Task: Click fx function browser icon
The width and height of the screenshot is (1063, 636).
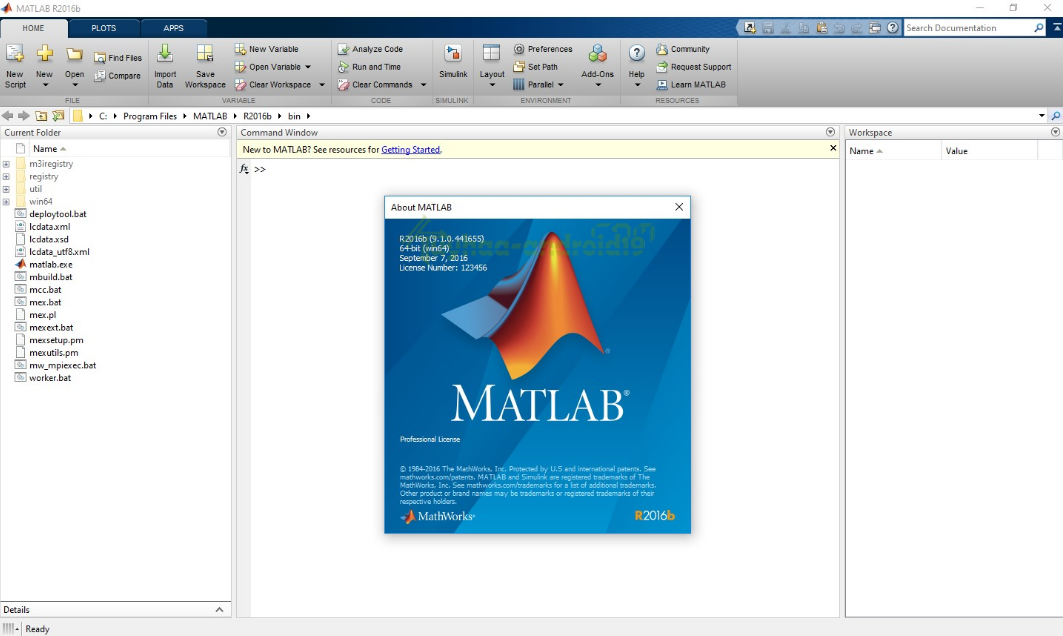Action: pos(244,169)
